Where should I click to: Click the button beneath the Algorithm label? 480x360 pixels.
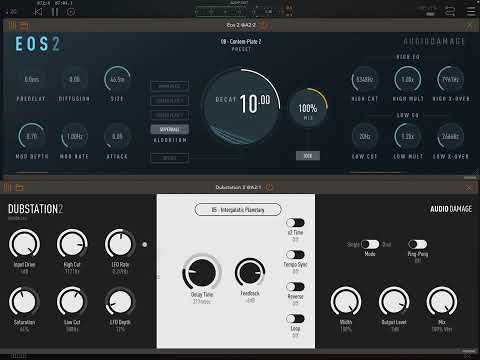click(170, 157)
